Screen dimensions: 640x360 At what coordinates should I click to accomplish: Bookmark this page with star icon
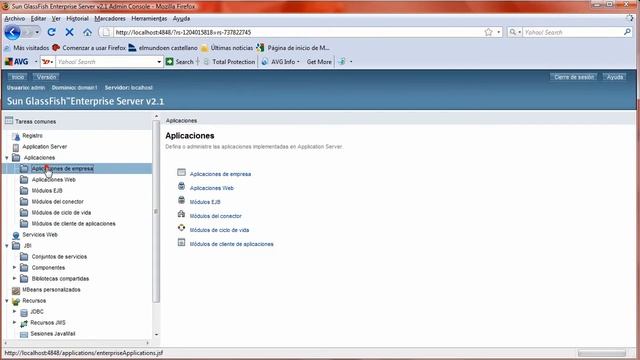(488, 32)
